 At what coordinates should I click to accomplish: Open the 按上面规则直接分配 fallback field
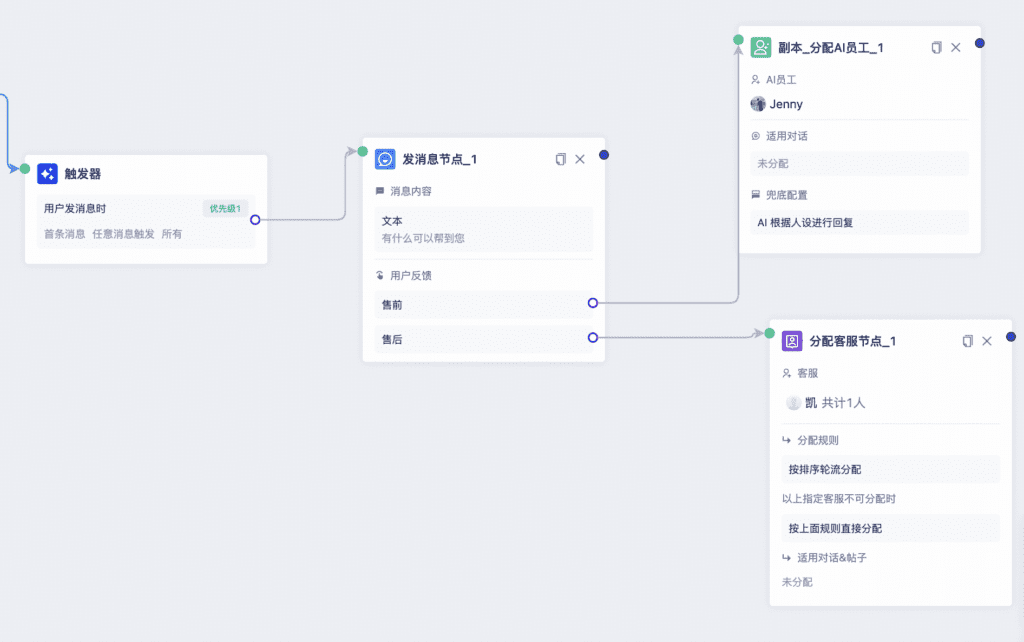pyautogui.click(x=891, y=528)
